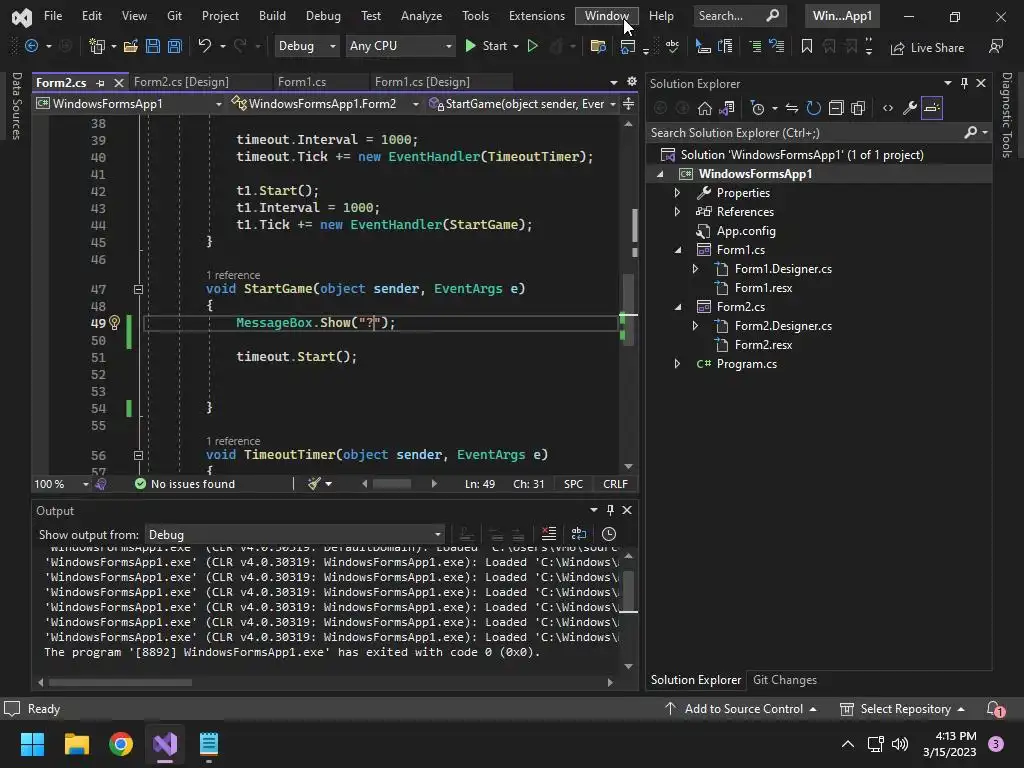Click the Find in Files toolbar icon
Screen dimensions: 1024x768
[x=598, y=46]
